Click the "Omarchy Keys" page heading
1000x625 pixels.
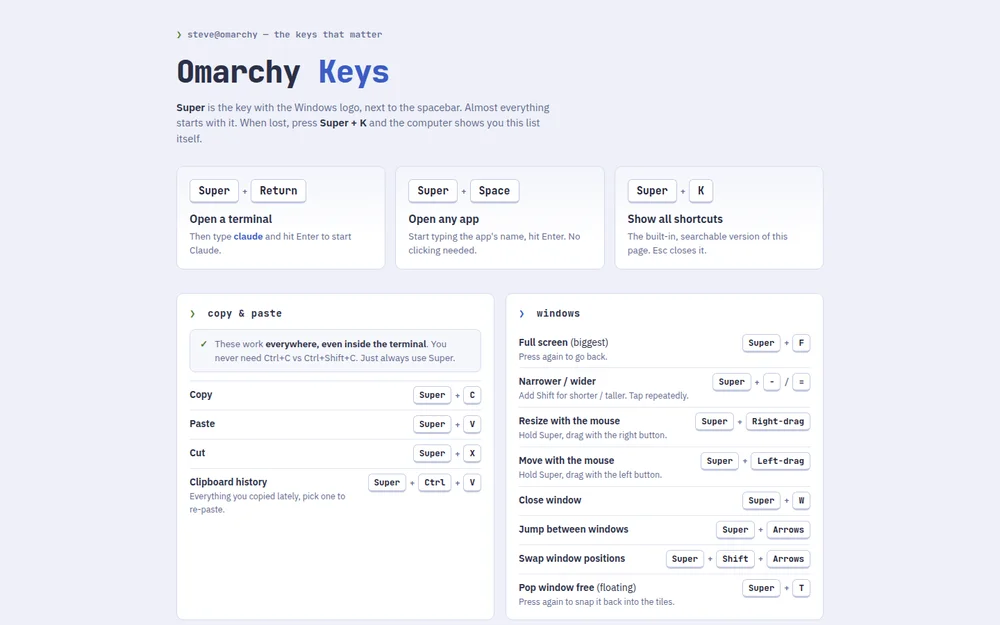click(283, 71)
